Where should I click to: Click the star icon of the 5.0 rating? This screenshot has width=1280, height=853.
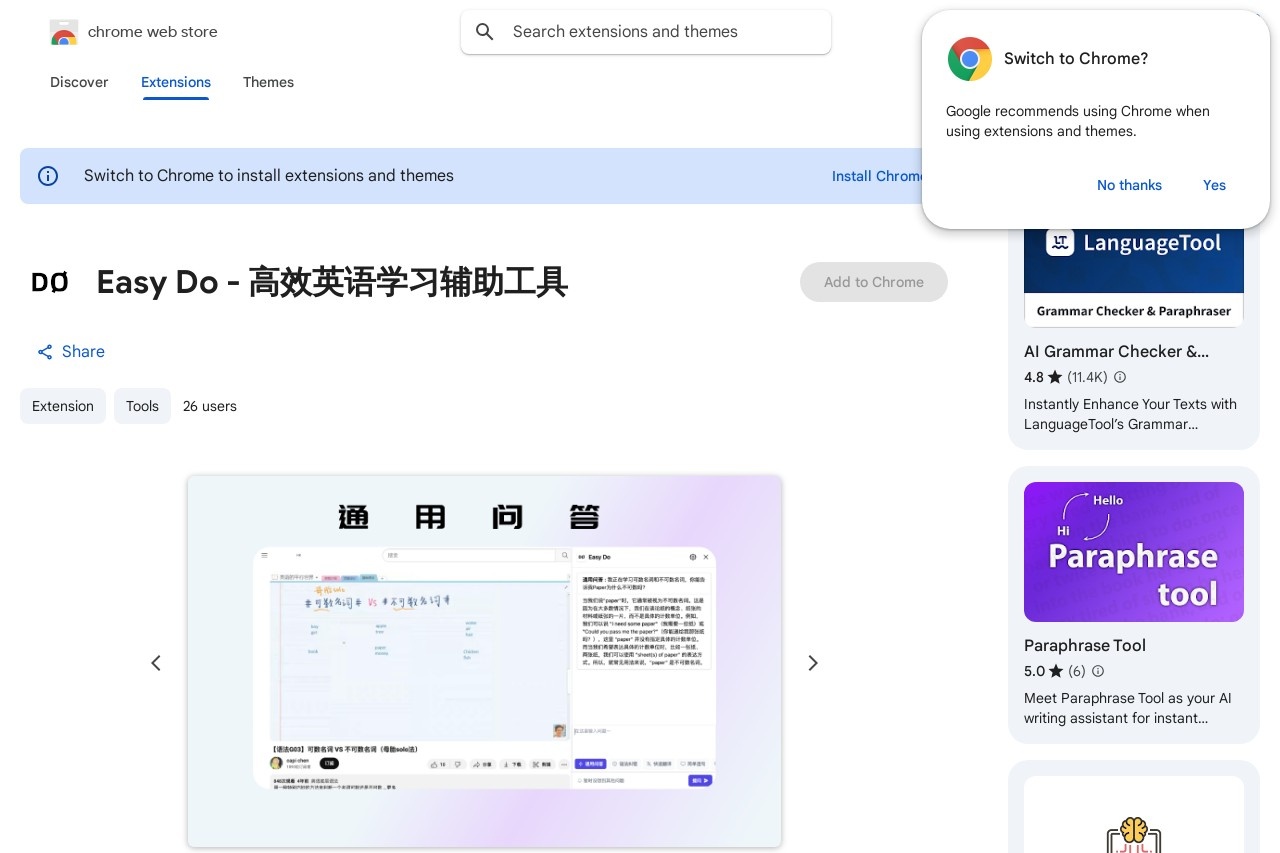click(1056, 671)
